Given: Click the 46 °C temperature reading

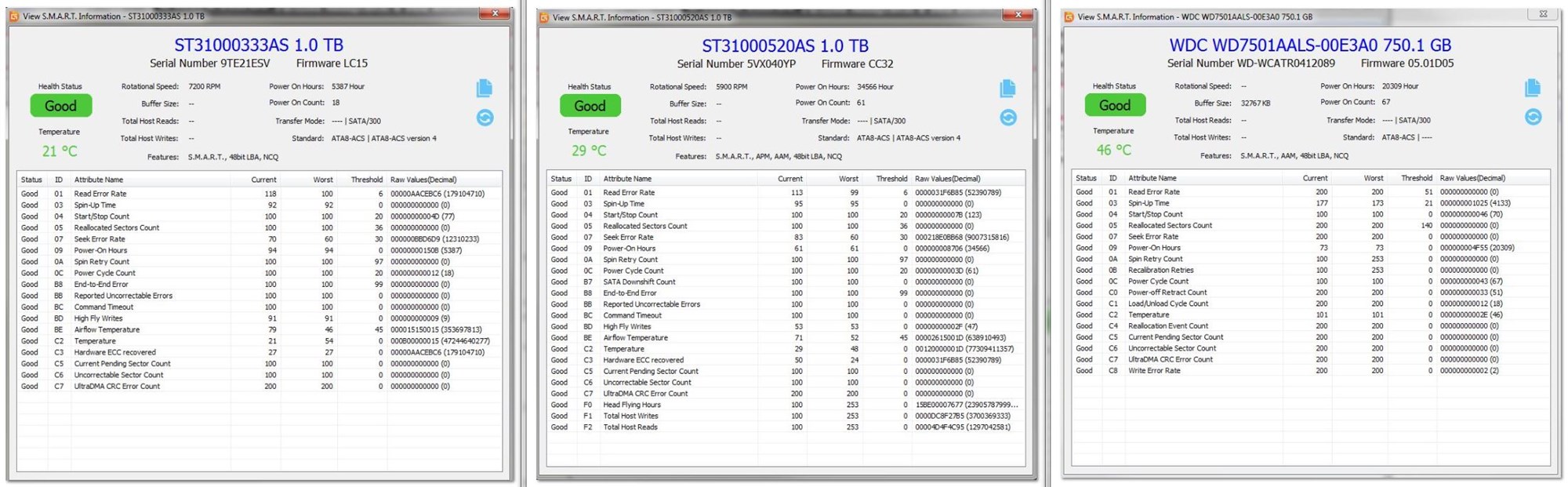Looking at the screenshot, I should [1113, 150].
